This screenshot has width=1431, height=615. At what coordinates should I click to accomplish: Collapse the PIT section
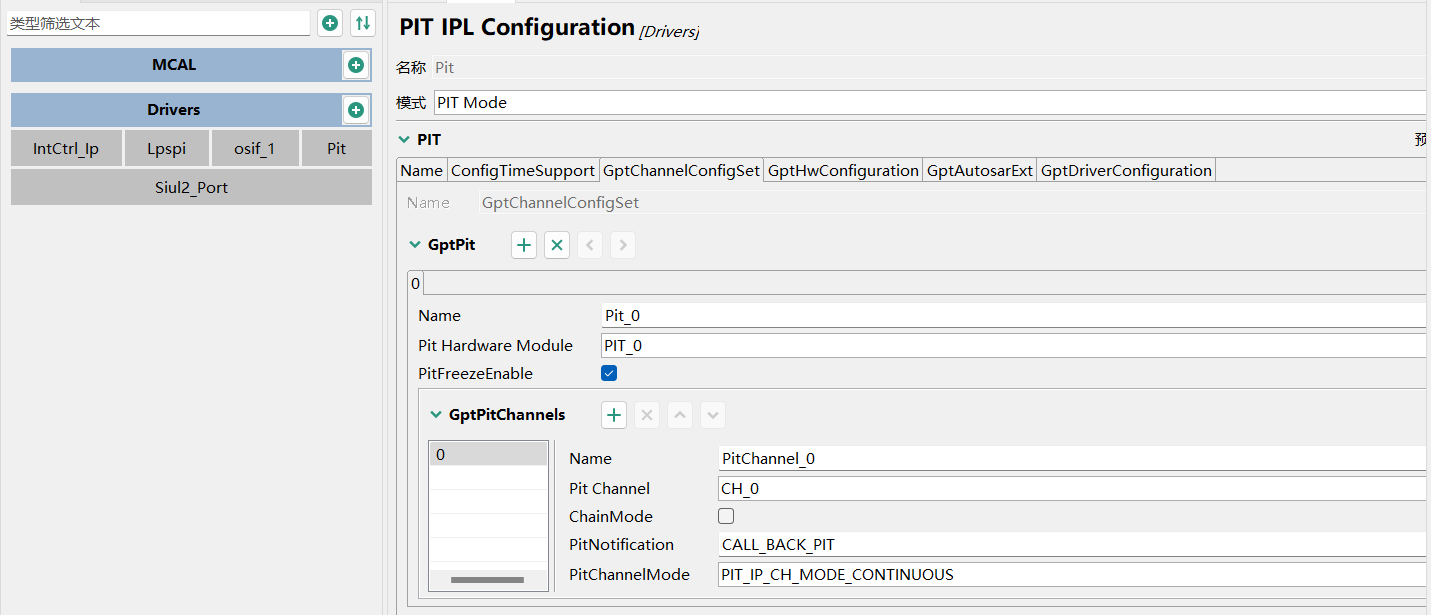(x=404, y=139)
